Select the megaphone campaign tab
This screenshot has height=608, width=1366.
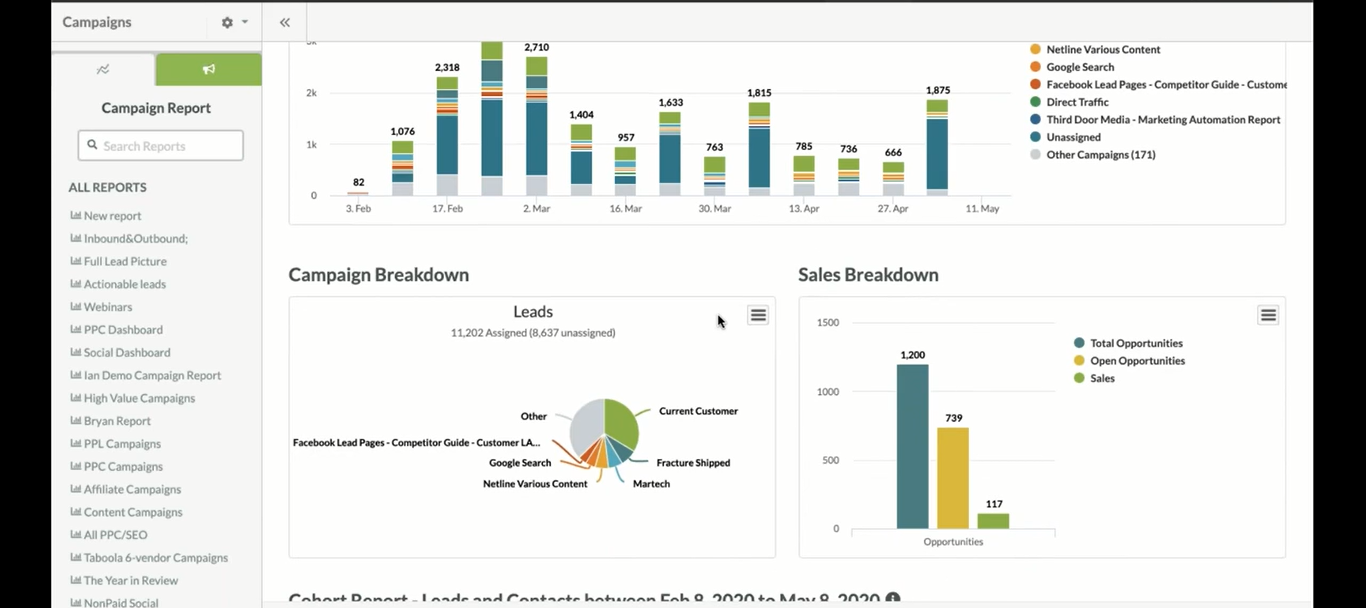click(208, 69)
